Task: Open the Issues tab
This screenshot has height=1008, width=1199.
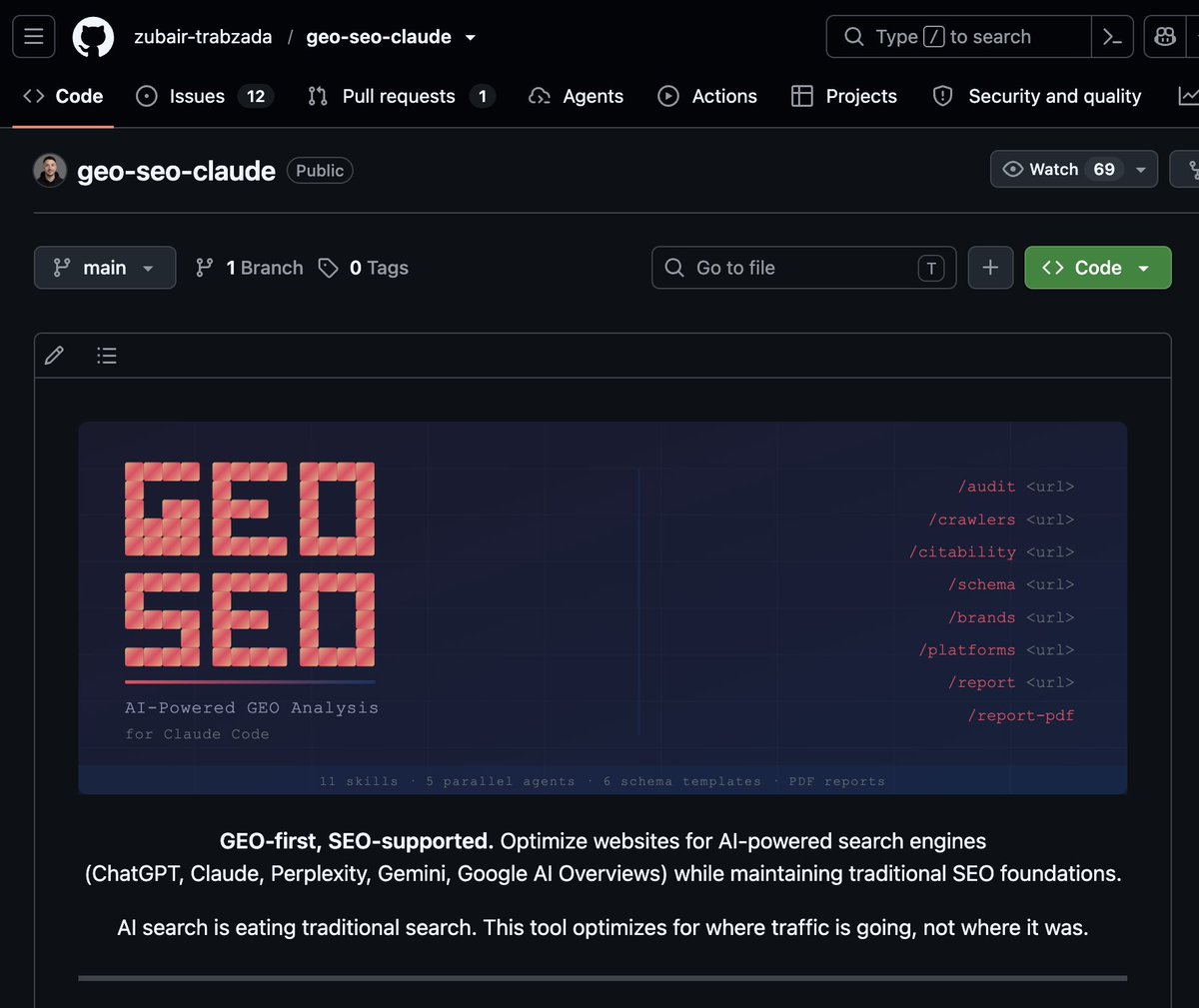Action: pos(205,96)
